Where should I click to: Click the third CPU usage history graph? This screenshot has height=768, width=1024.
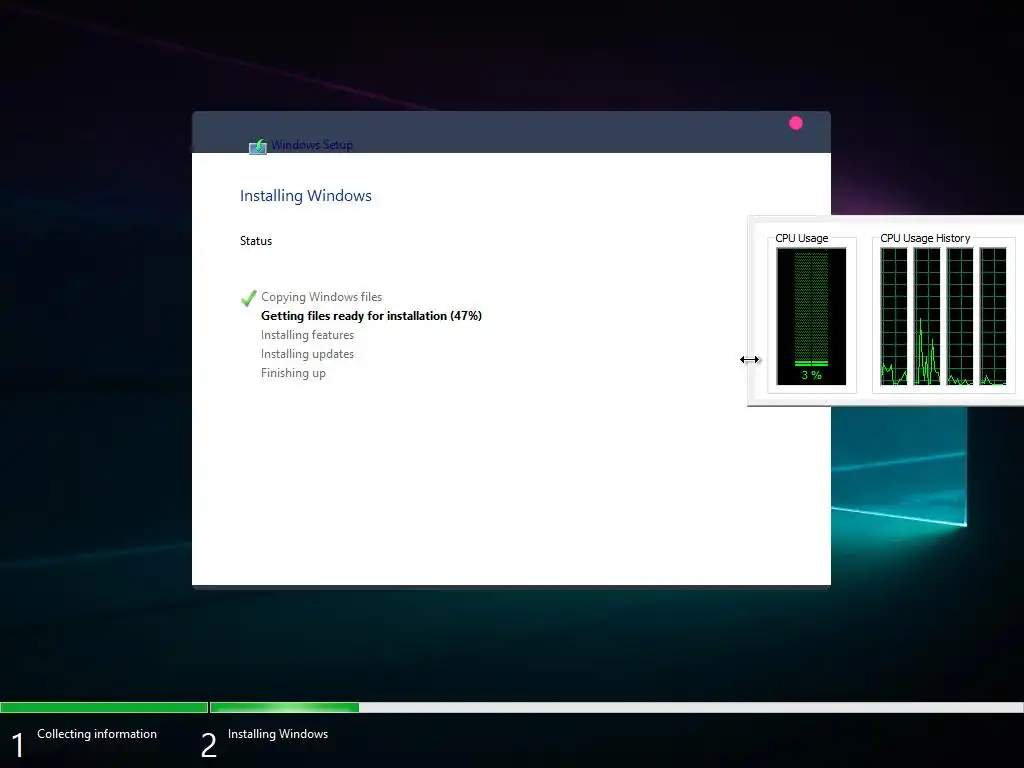click(960, 316)
